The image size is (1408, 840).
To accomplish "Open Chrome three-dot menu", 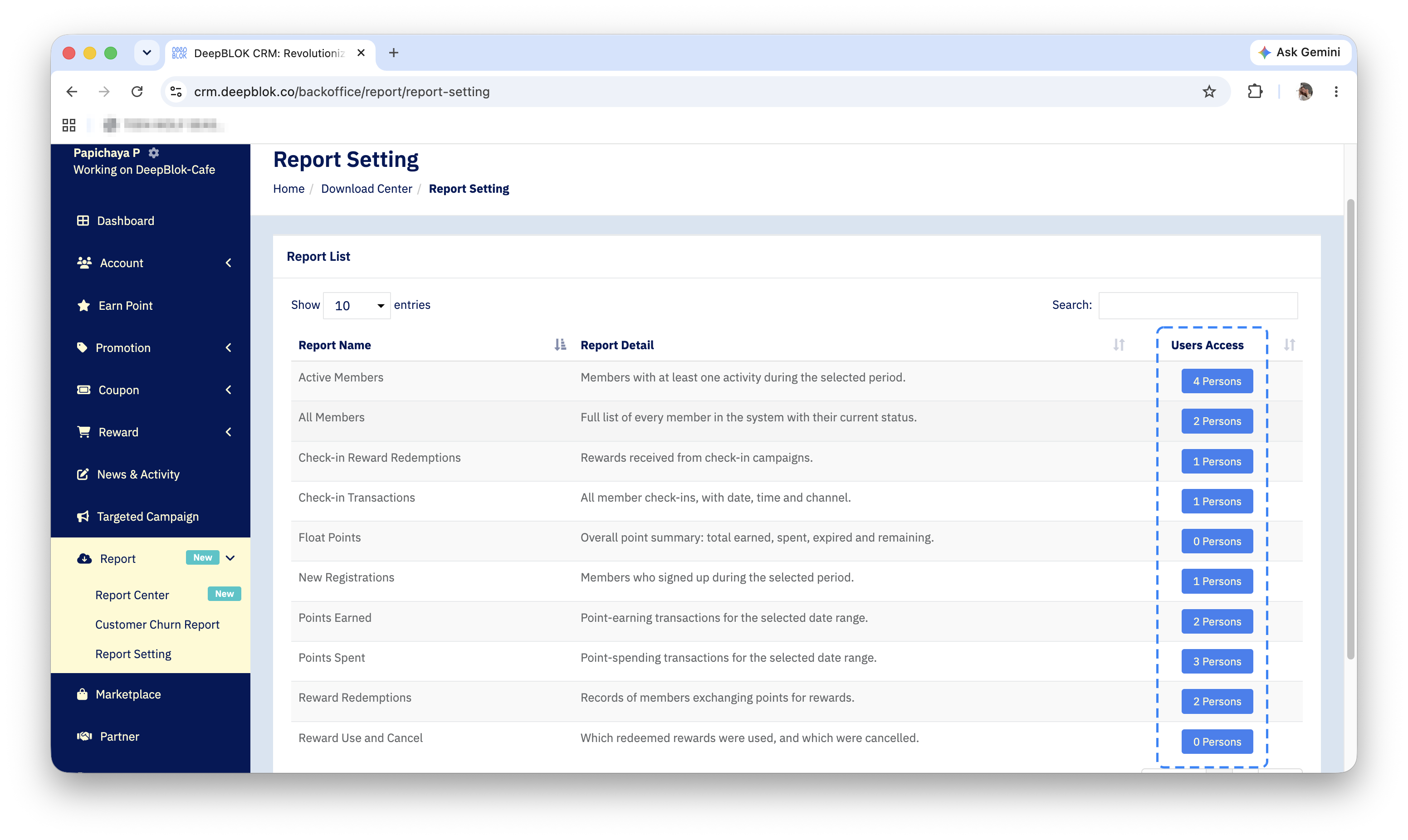I will pyautogui.click(x=1335, y=92).
